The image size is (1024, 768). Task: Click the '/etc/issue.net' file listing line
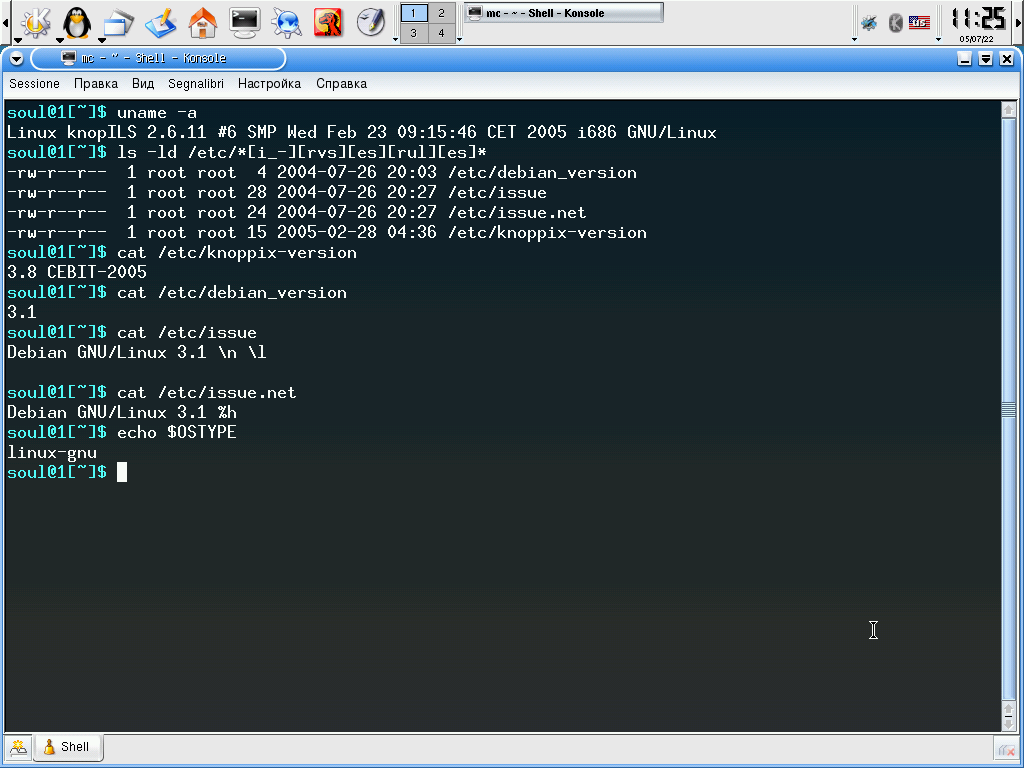pos(296,212)
